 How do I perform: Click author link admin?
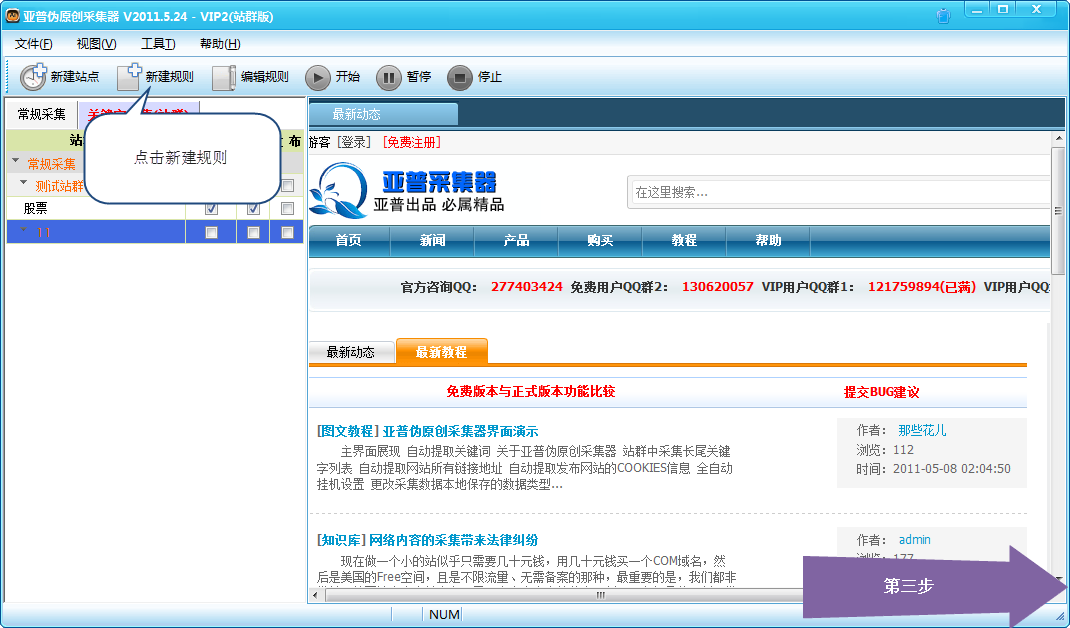[914, 539]
